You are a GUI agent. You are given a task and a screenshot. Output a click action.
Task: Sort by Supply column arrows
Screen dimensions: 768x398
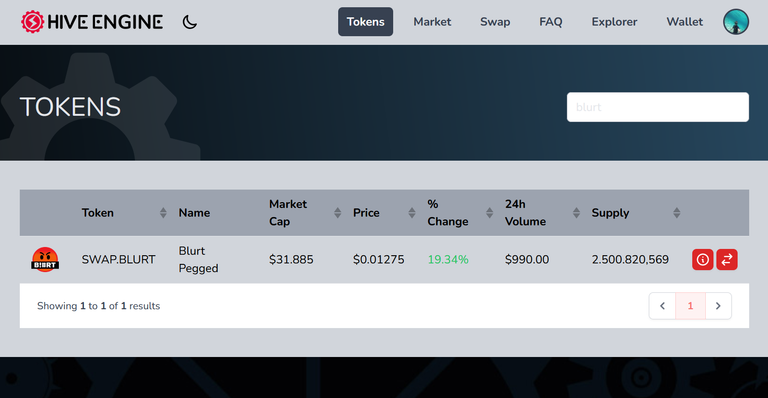676,213
